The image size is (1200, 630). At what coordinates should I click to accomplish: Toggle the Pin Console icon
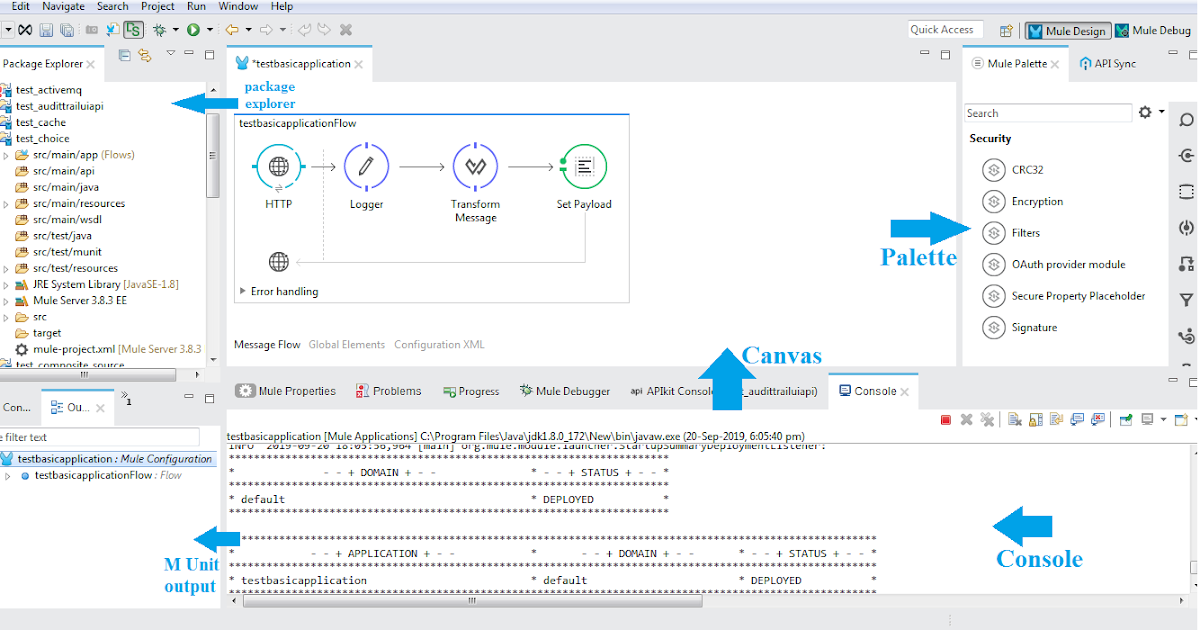point(1125,420)
